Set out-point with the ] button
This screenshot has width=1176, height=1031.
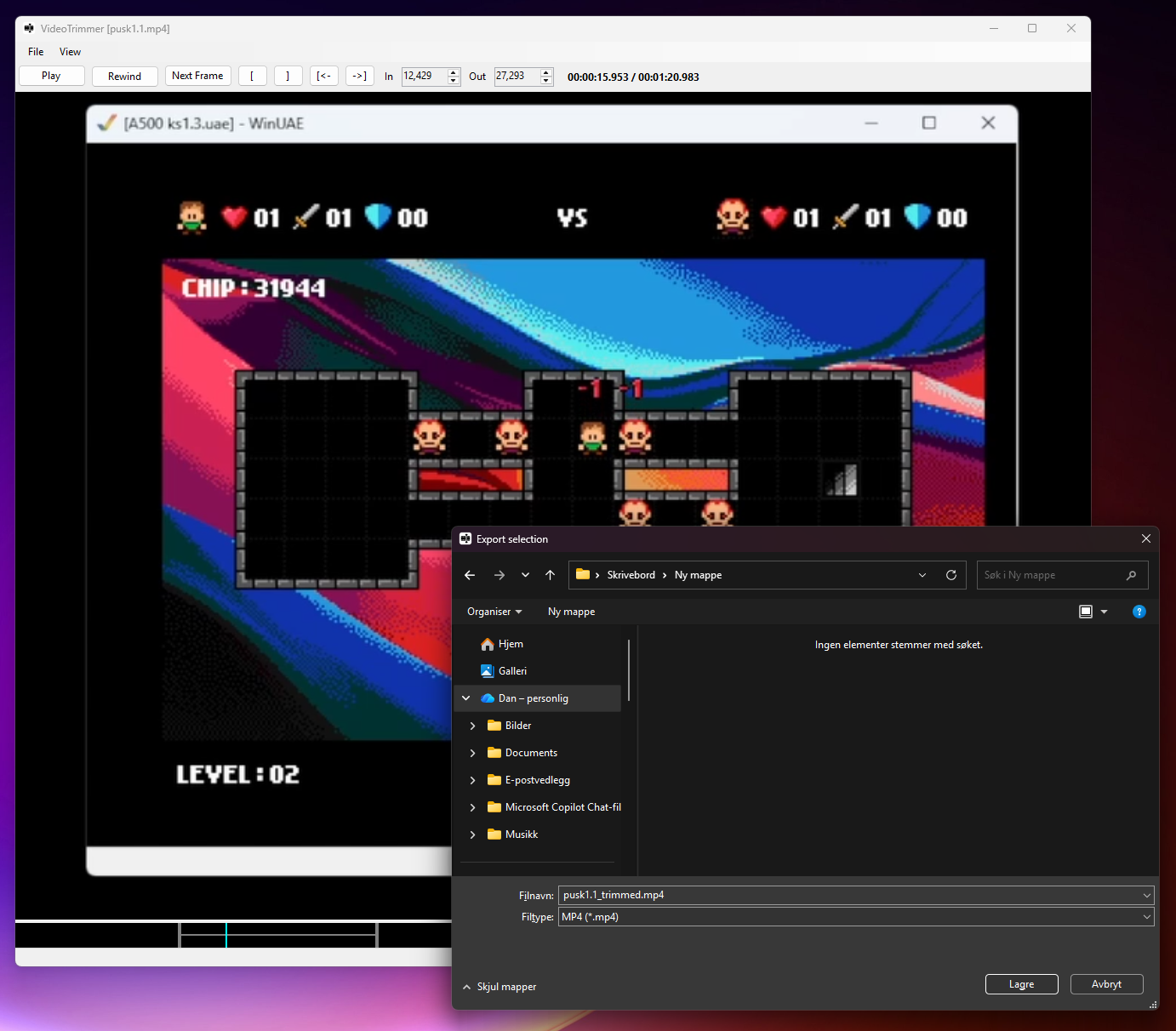point(288,76)
